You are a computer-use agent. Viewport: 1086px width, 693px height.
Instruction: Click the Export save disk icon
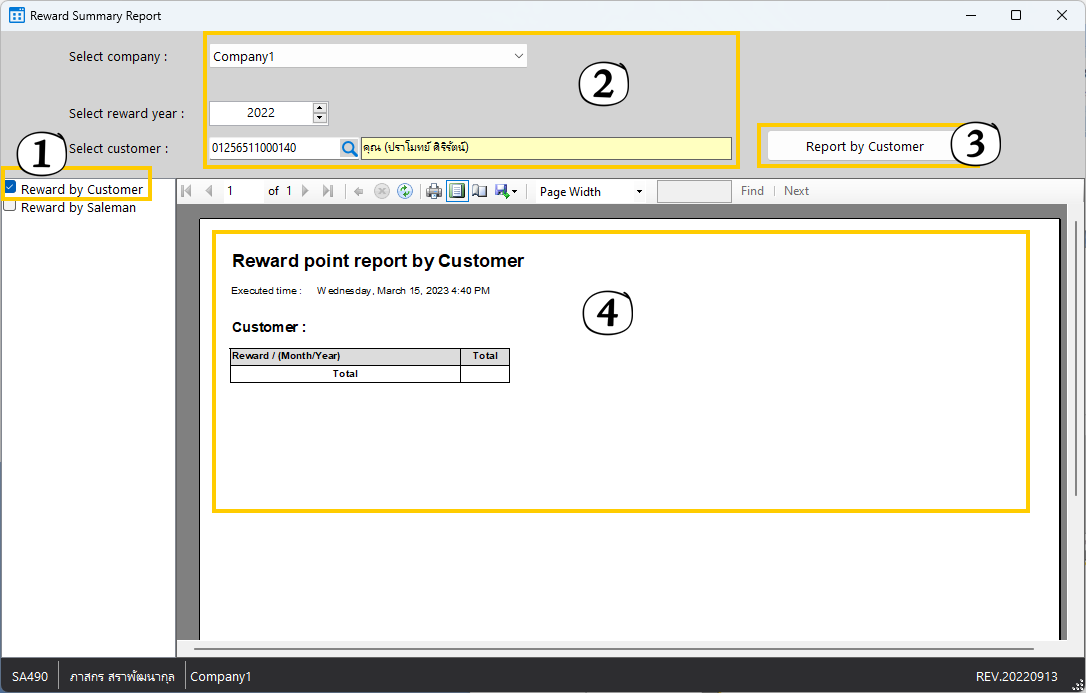pos(502,191)
